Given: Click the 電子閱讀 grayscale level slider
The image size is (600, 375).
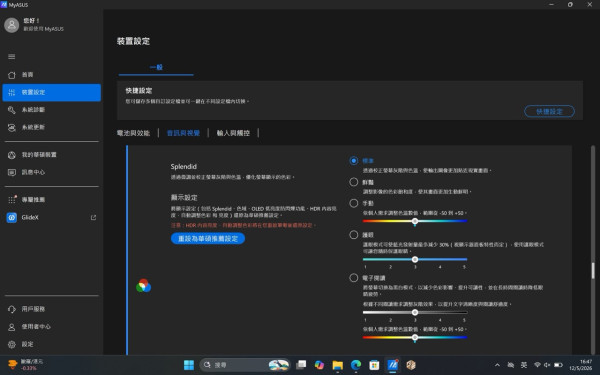Looking at the screenshot, I should [415, 313].
